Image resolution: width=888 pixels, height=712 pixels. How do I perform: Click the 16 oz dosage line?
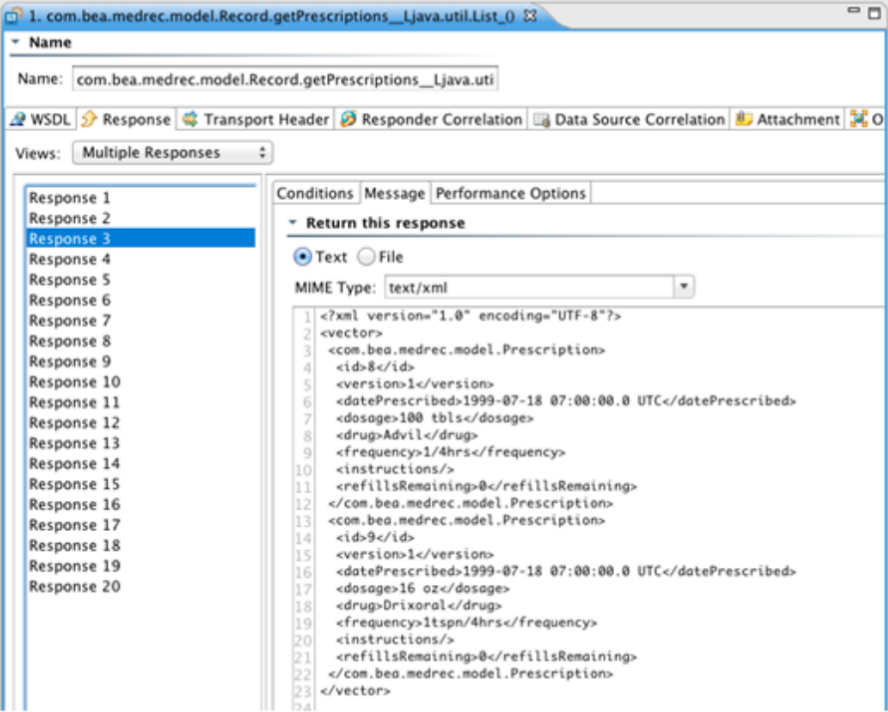(x=422, y=589)
